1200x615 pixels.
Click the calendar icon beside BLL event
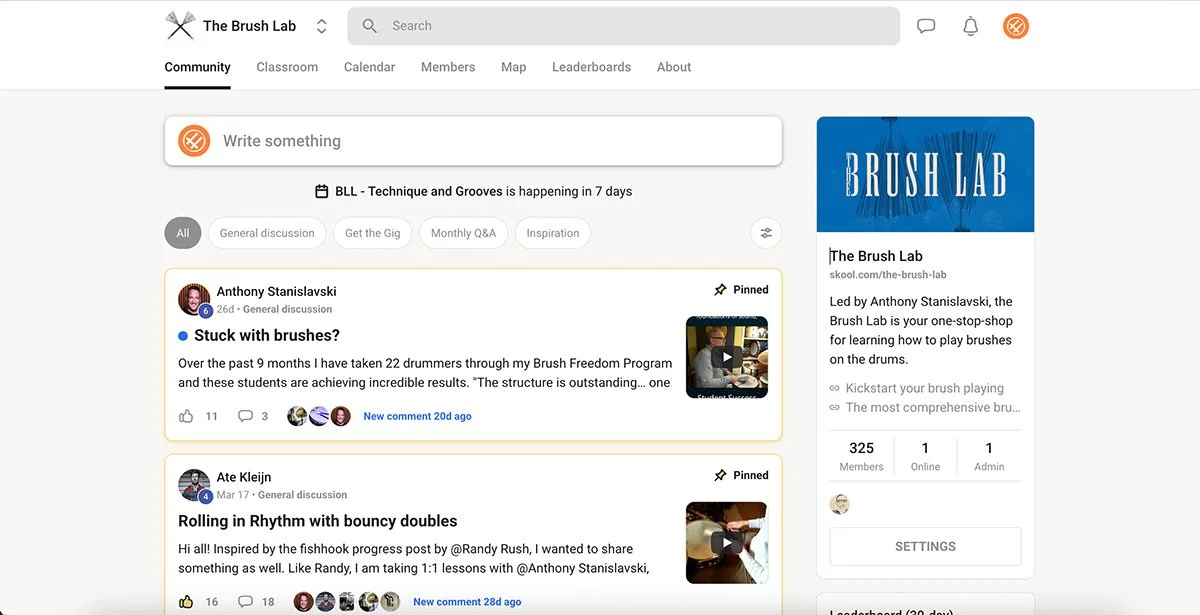[322, 191]
